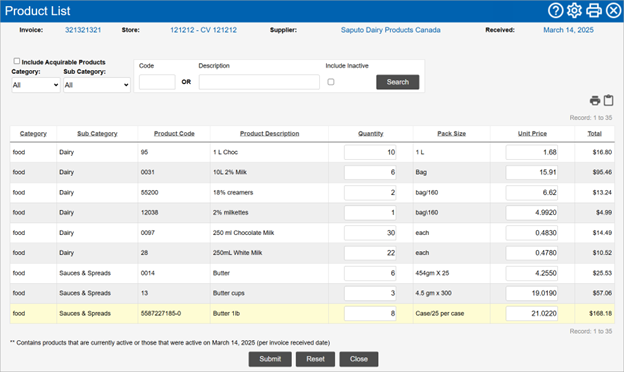The height and width of the screenshot is (372, 624).
Task: Edit unit price 6.62 for 18% creamers
Action: tap(532, 193)
